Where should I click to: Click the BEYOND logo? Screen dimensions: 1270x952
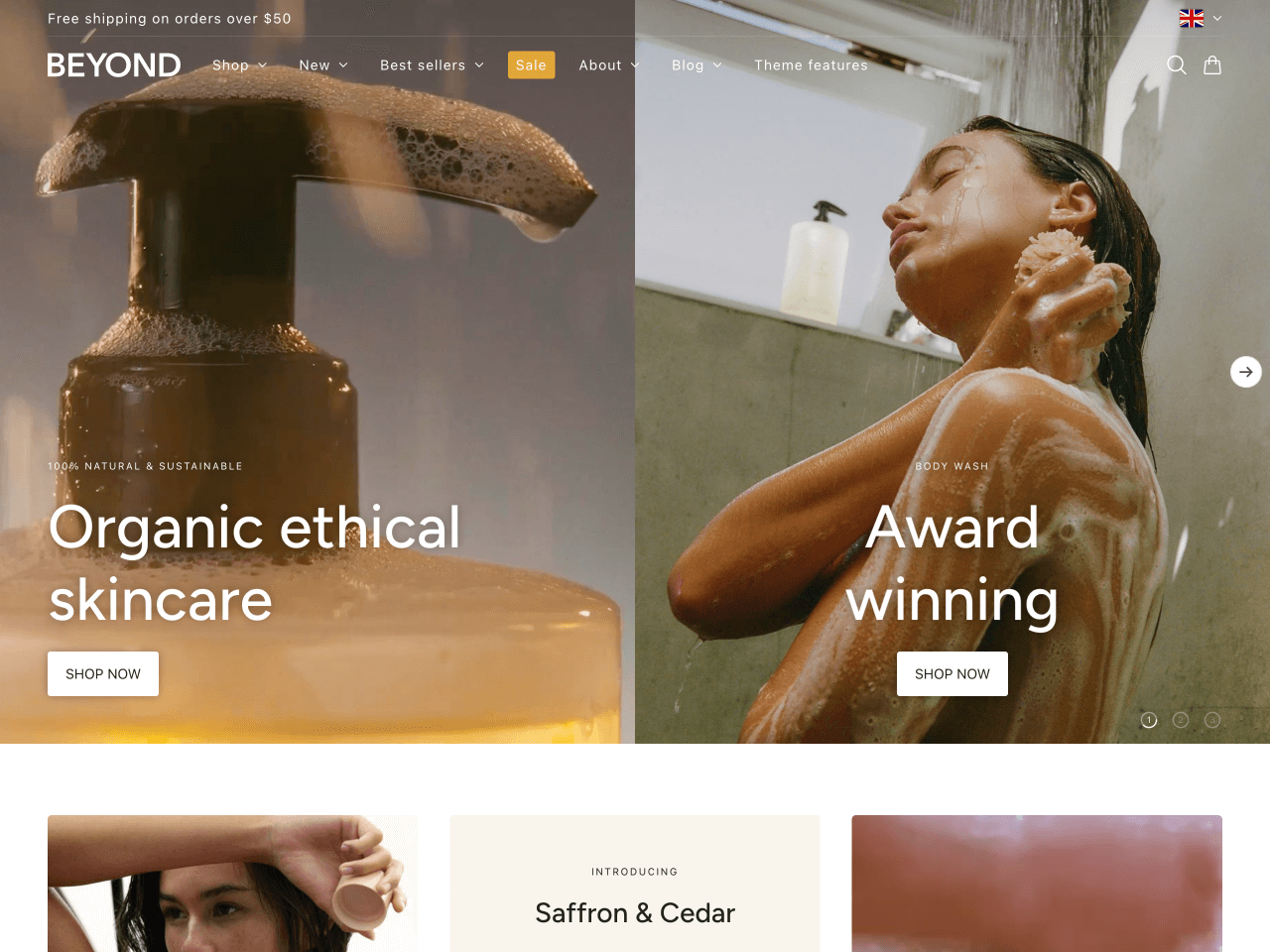click(x=114, y=65)
